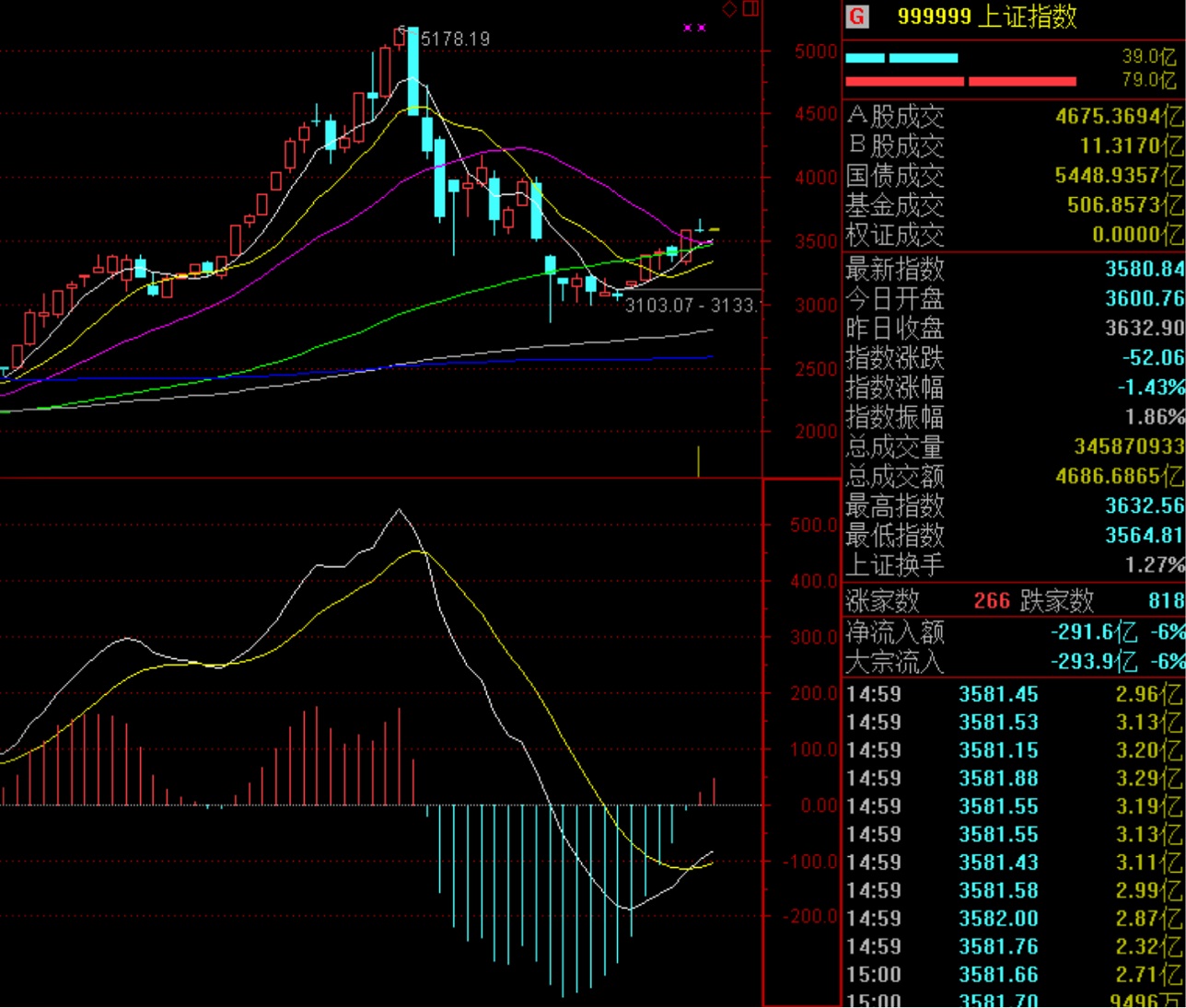The height and width of the screenshot is (1008, 1186).
Task: Click the magenta cross markers above the chart
Action: [x=694, y=28]
